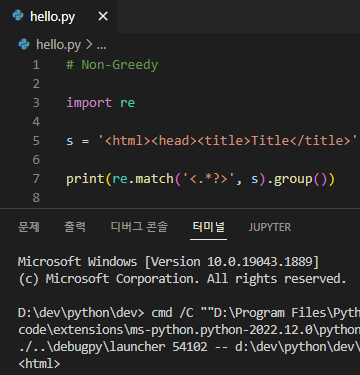The width and height of the screenshot is (360, 375).
Task: Open the 출력 (Output) panel tab
Action: coord(75,227)
